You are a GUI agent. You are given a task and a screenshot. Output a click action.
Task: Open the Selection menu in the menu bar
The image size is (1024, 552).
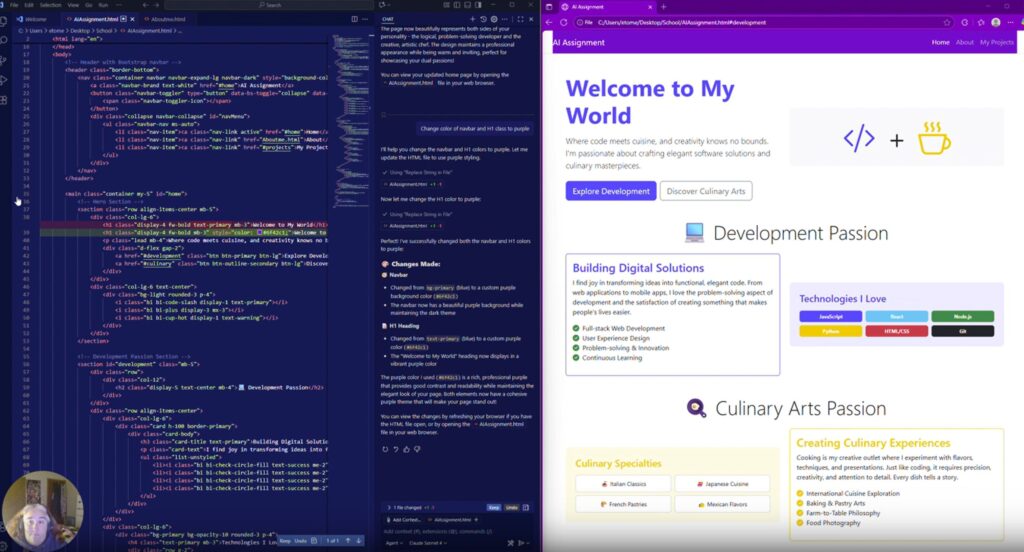tap(50, 5)
